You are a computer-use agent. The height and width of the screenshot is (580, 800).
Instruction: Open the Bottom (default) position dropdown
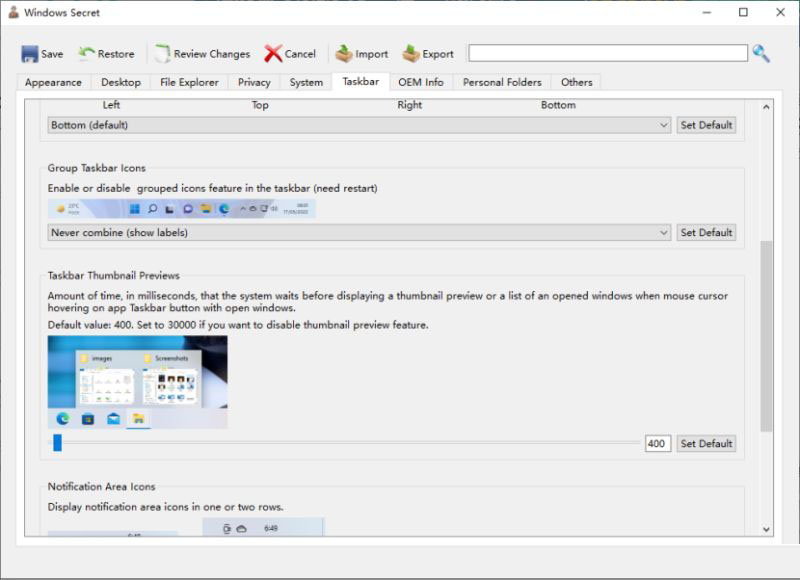[x=359, y=125]
